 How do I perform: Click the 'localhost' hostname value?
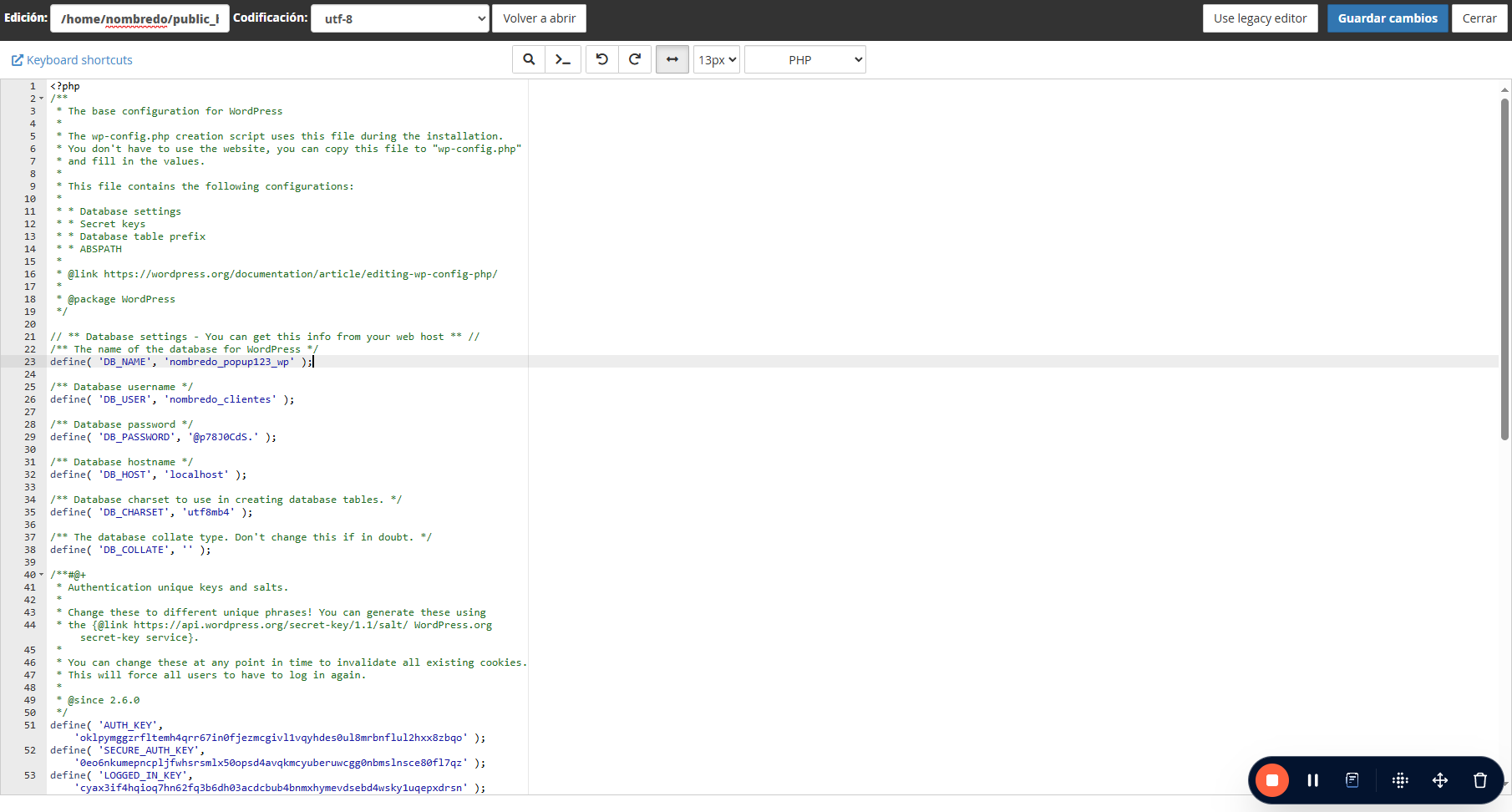(196, 475)
